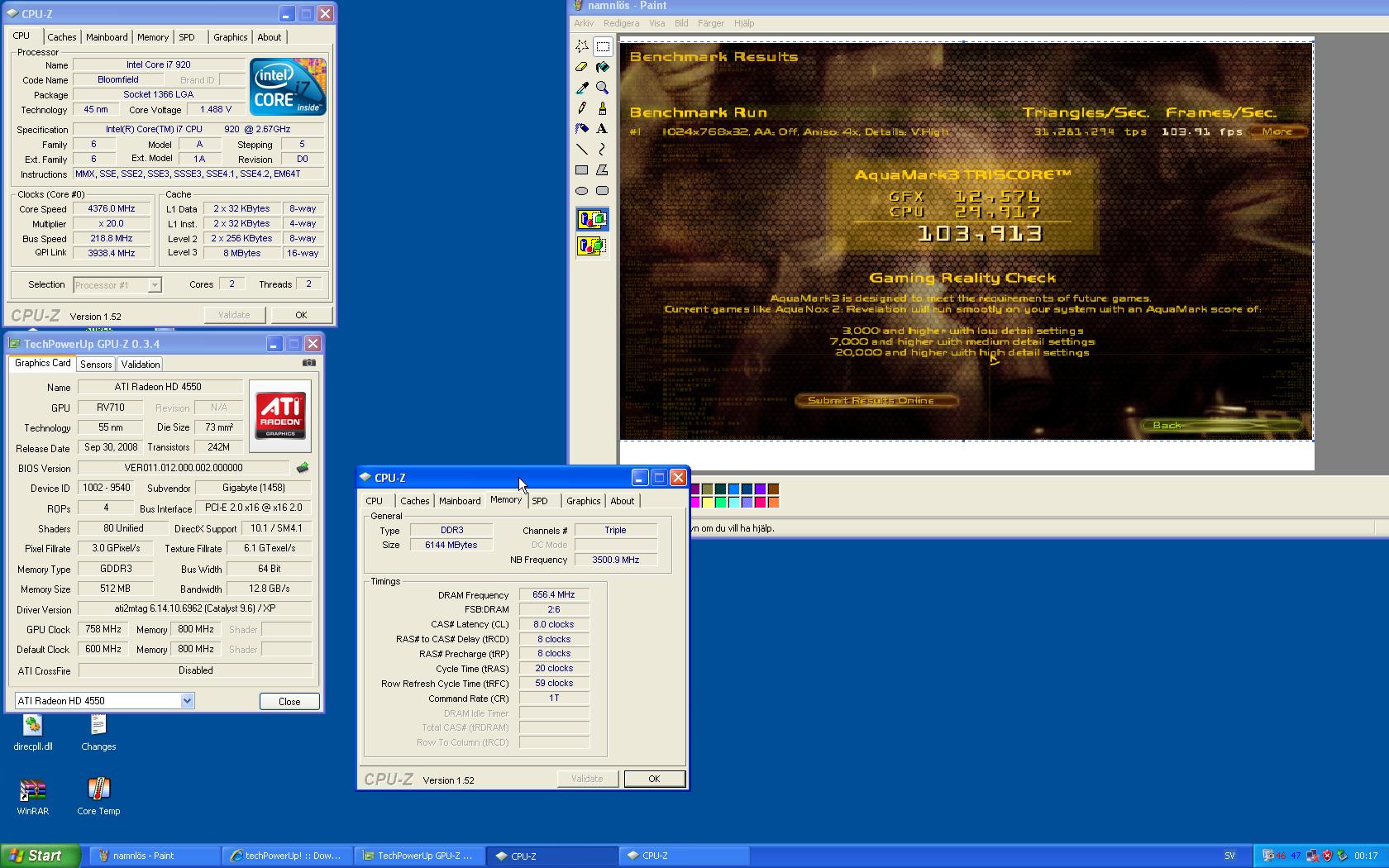Switch to the namnlös - Paint taskbar item
Screen dimensions: 1389x868
155,856
